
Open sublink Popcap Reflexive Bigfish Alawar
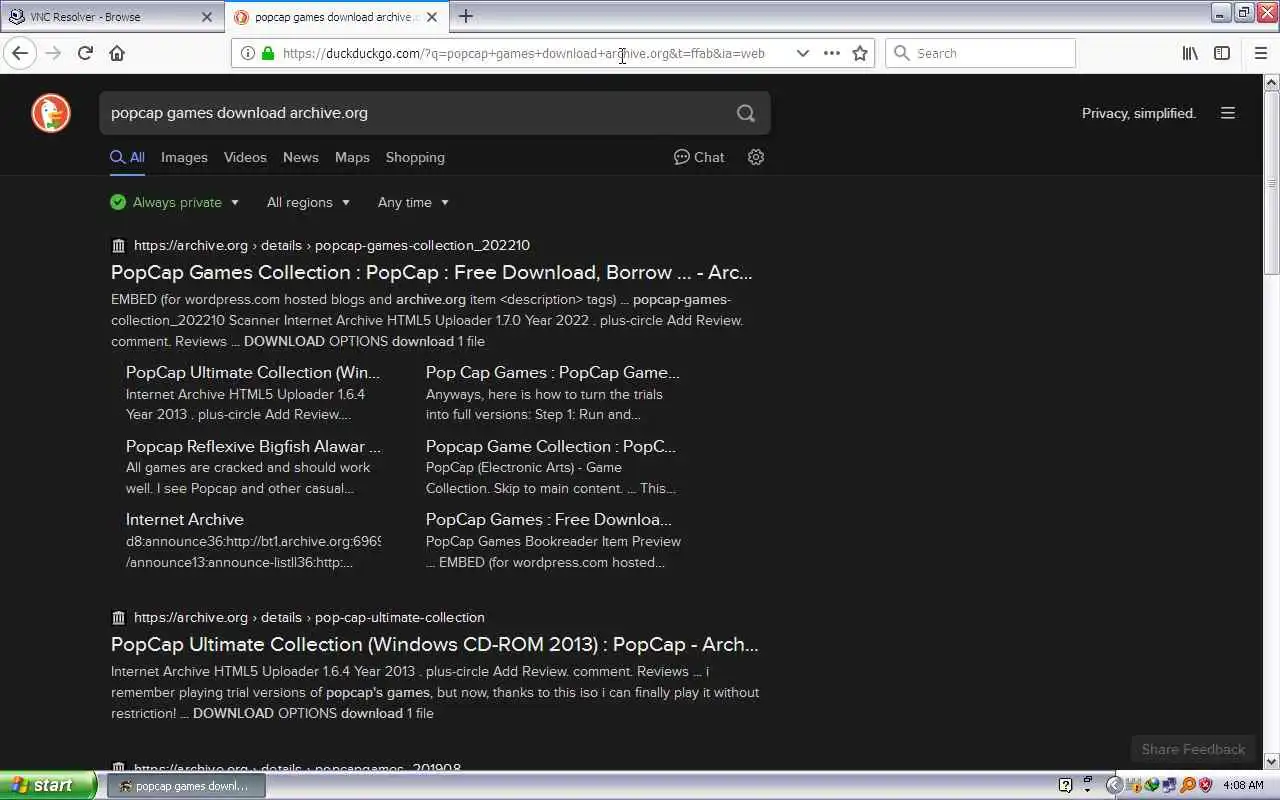point(253,446)
